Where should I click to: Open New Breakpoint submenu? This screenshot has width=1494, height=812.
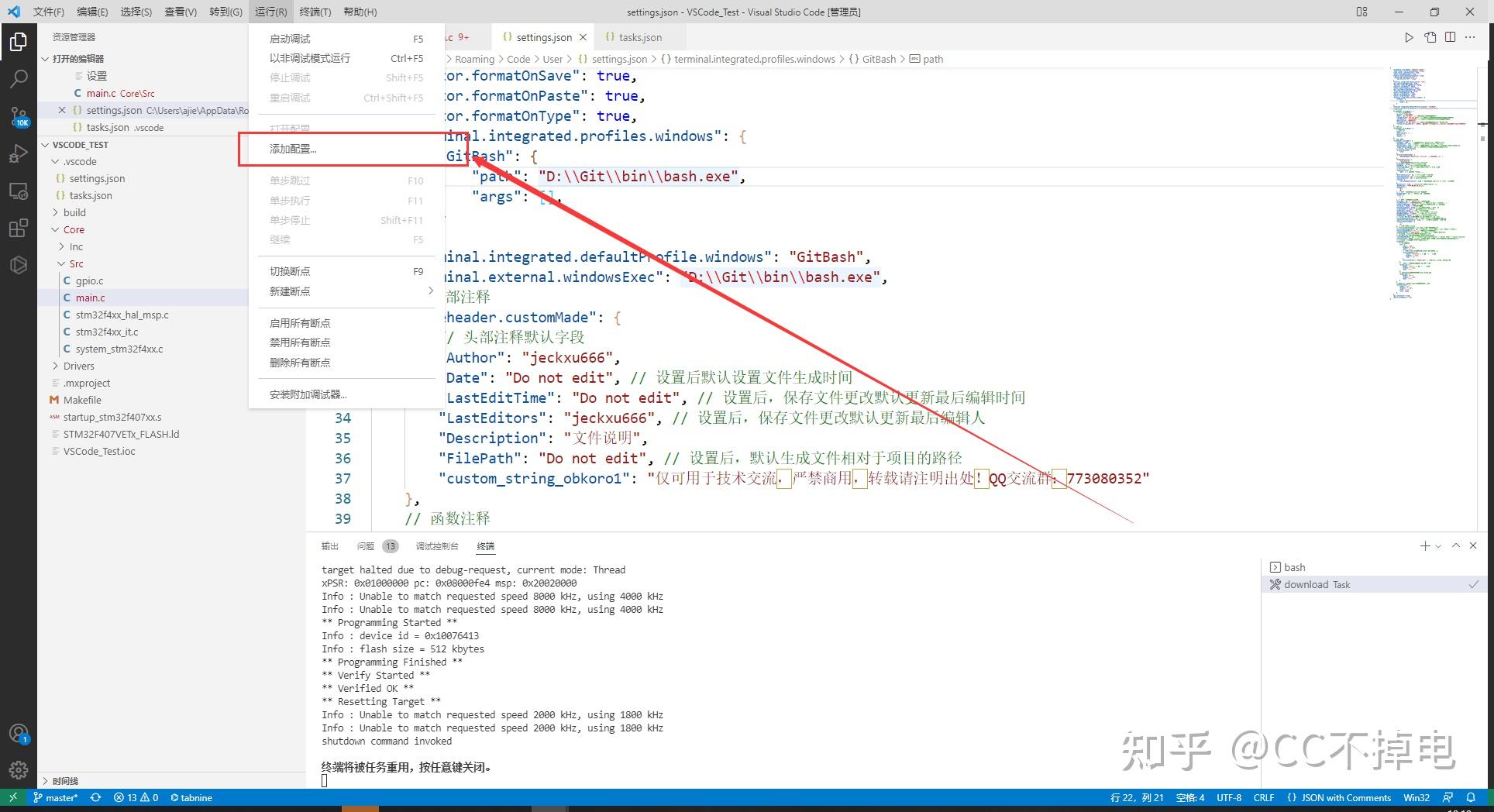pyautogui.click(x=346, y=291)
